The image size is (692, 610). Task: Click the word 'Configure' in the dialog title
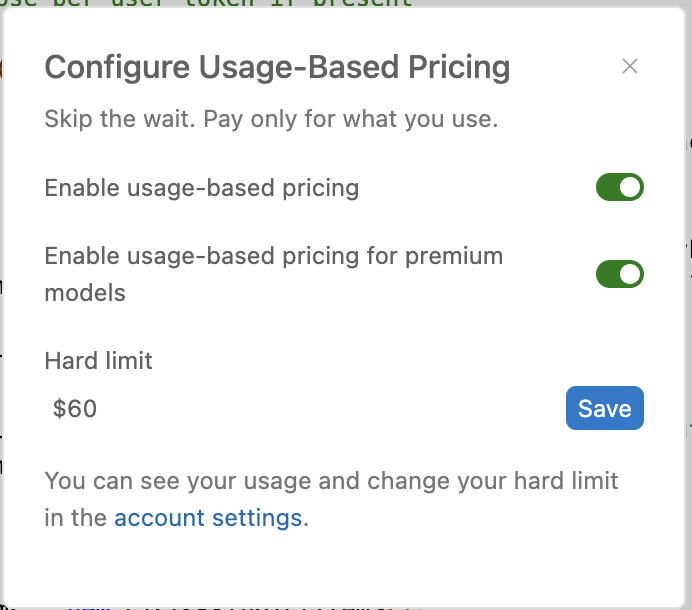[x=103, y=67]
